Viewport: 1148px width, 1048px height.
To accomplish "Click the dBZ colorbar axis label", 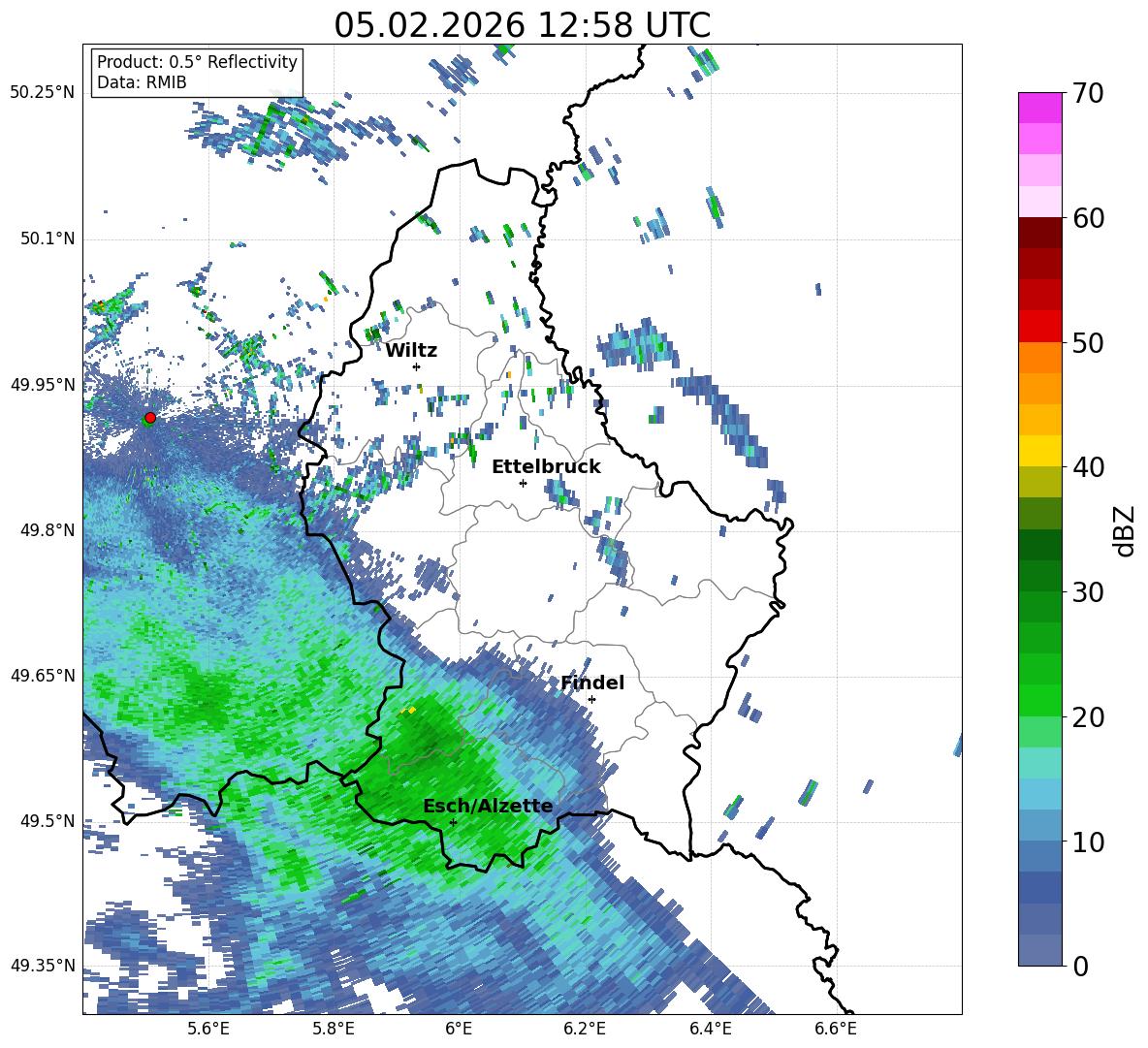I will click(x=1126, y=530).
